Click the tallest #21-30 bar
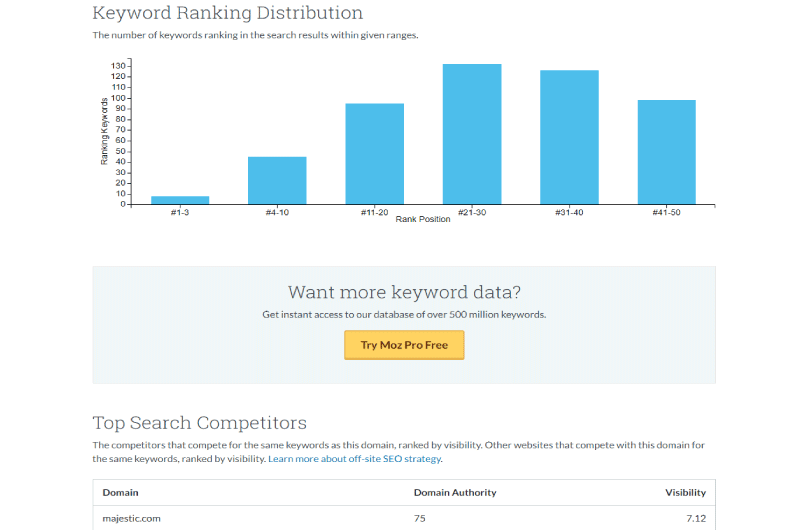 coord(472,134)
